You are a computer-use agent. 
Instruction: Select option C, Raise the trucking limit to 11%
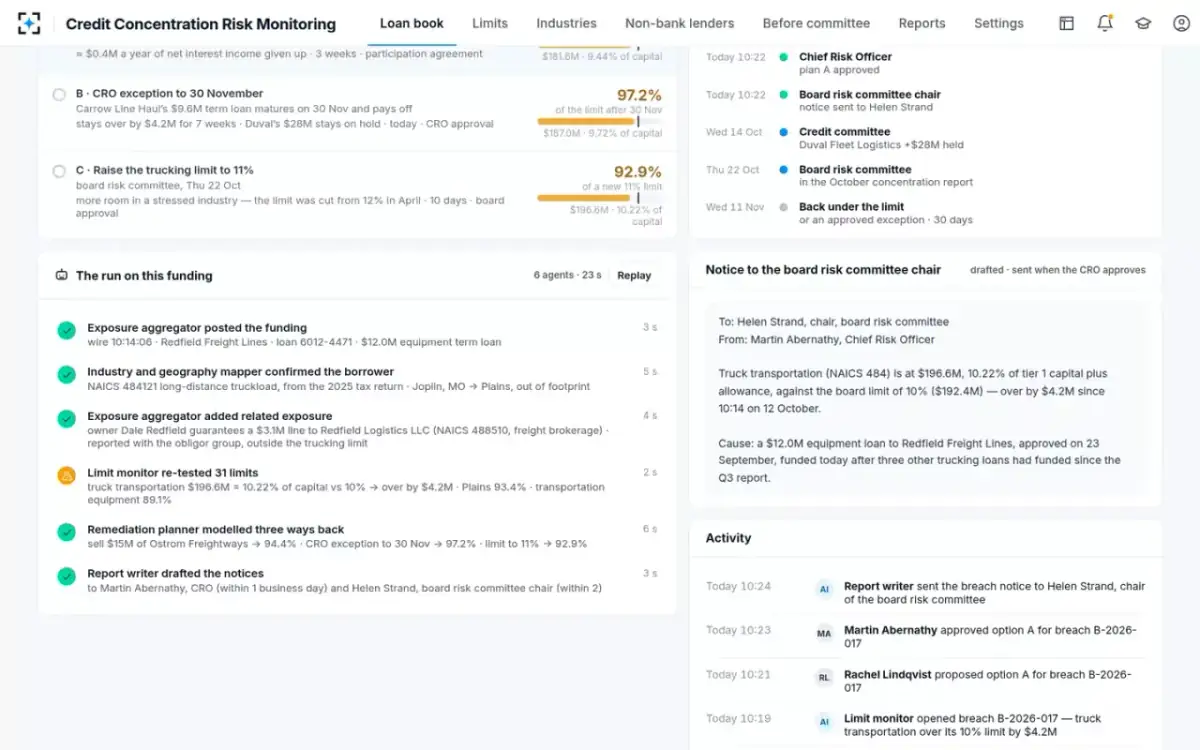[x=59, y=171]
